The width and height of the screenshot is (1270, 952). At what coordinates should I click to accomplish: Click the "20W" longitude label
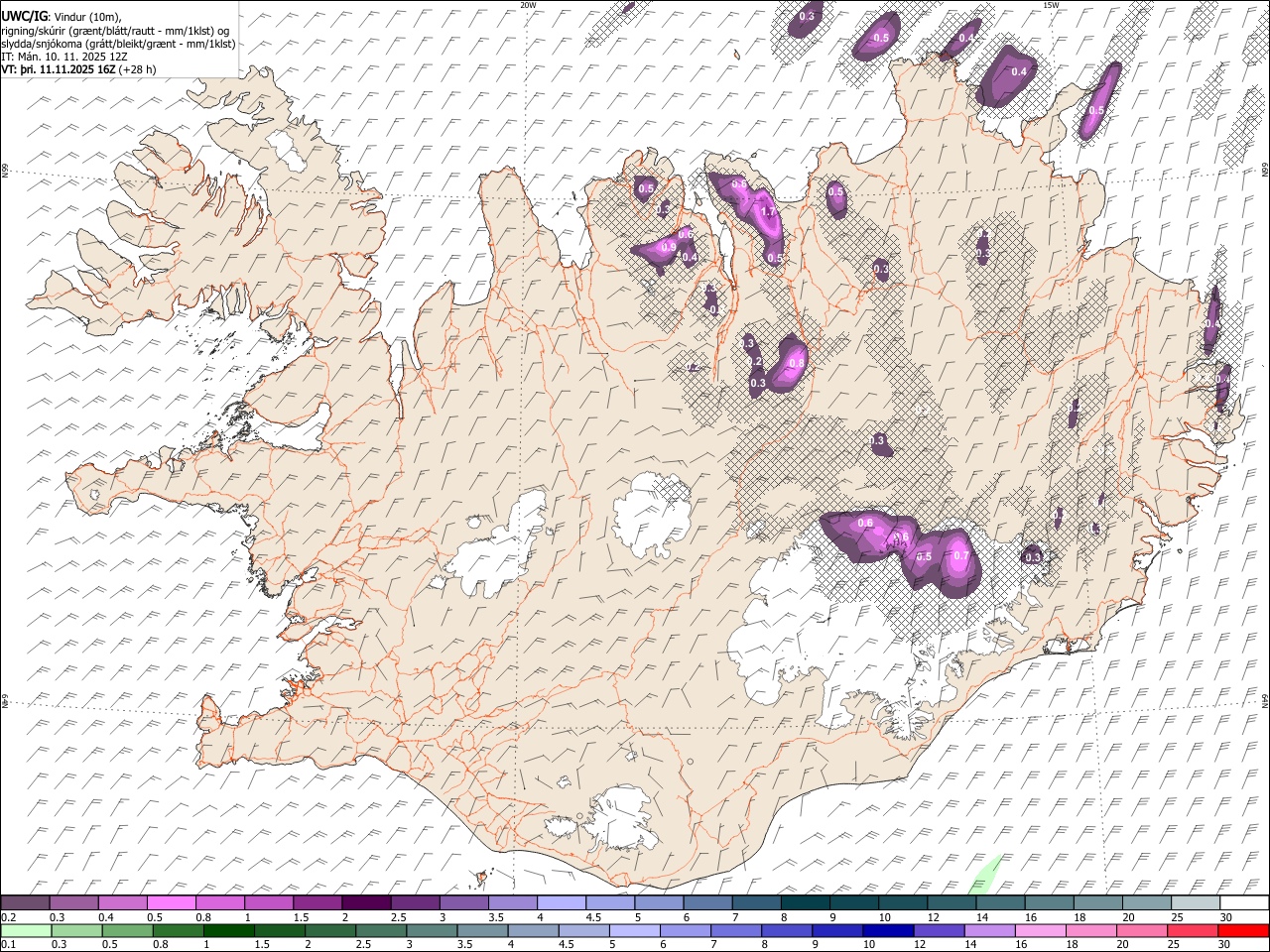point(528,5)
